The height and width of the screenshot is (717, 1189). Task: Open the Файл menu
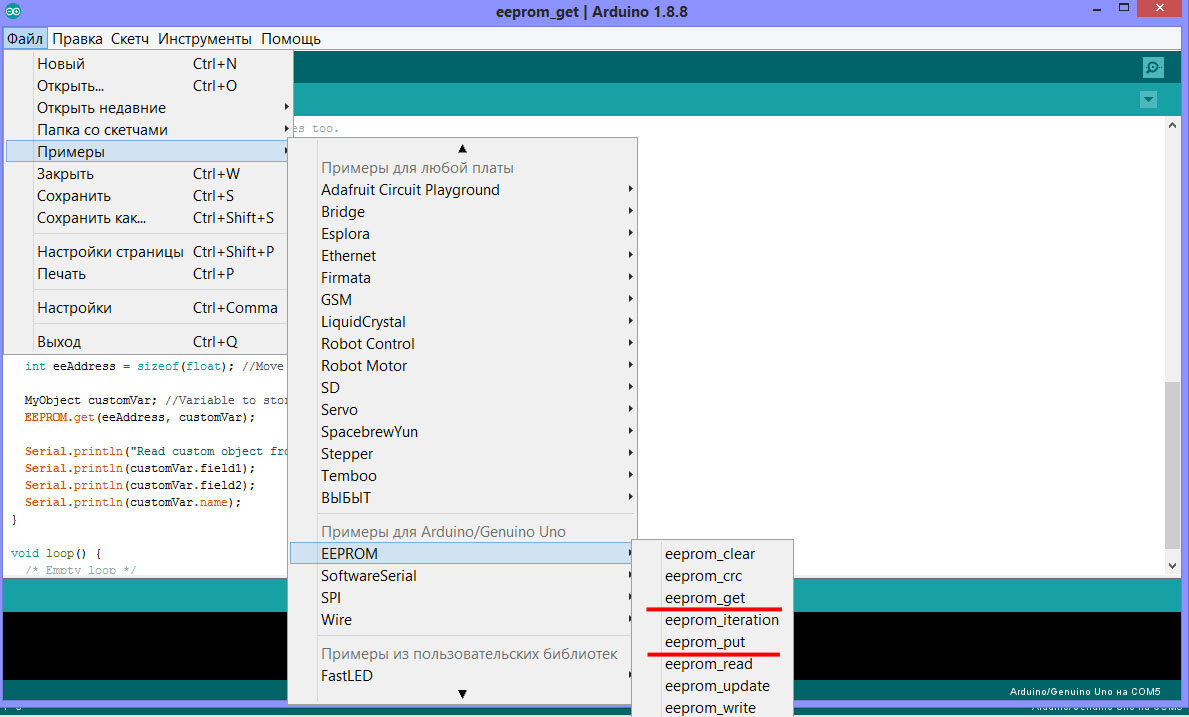coord(25,39)
